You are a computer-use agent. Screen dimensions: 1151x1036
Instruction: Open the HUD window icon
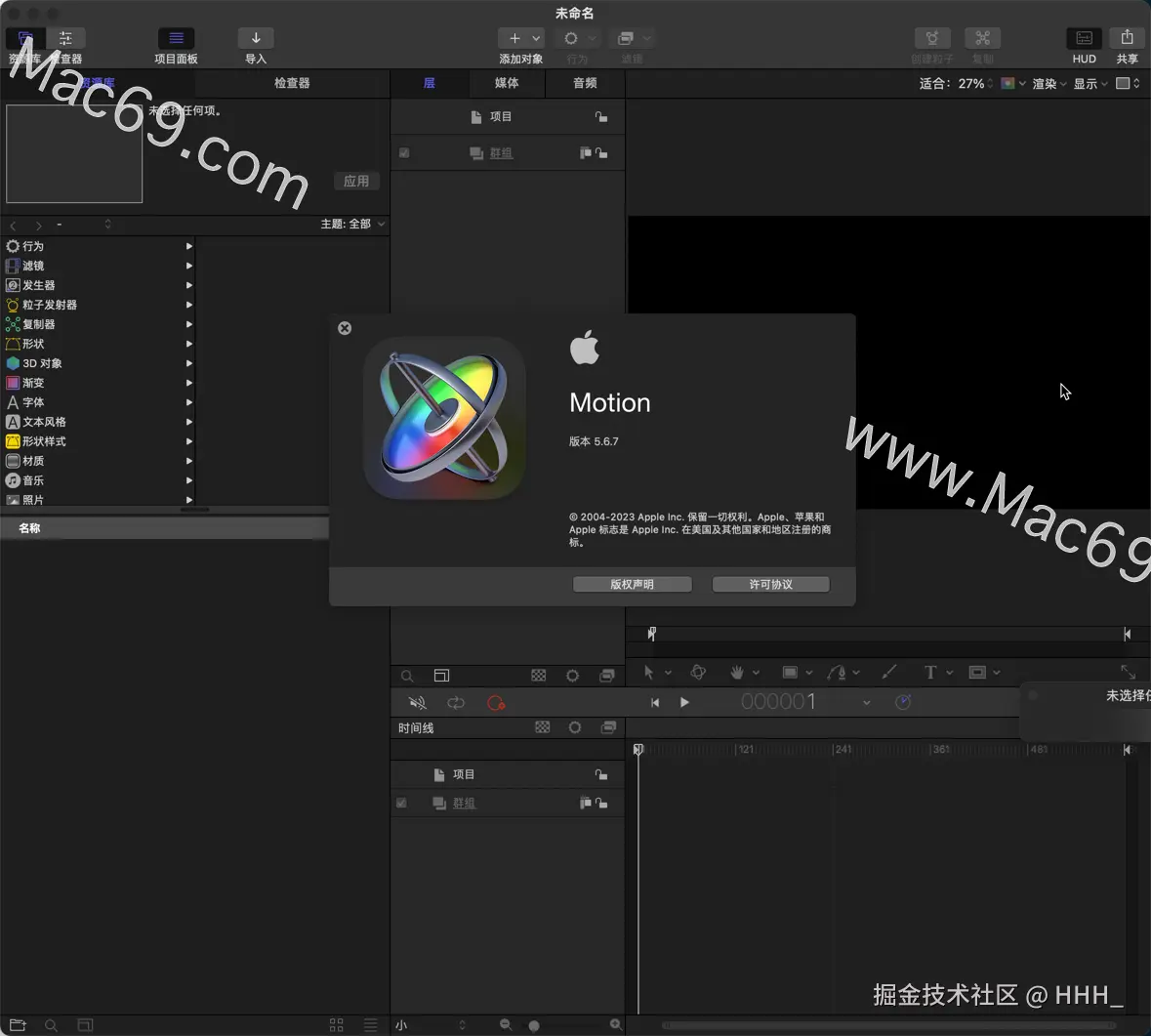tap(1084, 38)
